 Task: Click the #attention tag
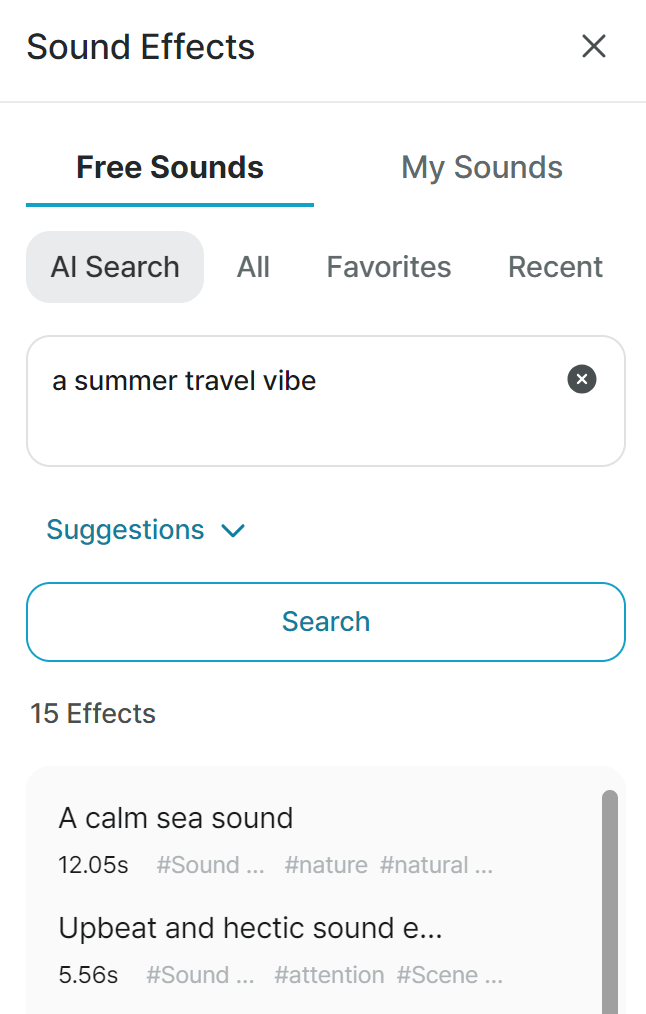pyautogui.click(x=329, y=975)
